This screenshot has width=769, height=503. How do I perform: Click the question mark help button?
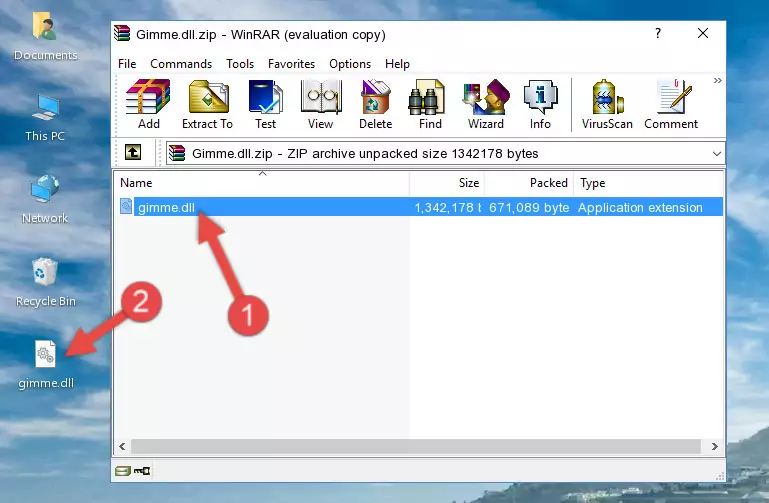point(658,33)
